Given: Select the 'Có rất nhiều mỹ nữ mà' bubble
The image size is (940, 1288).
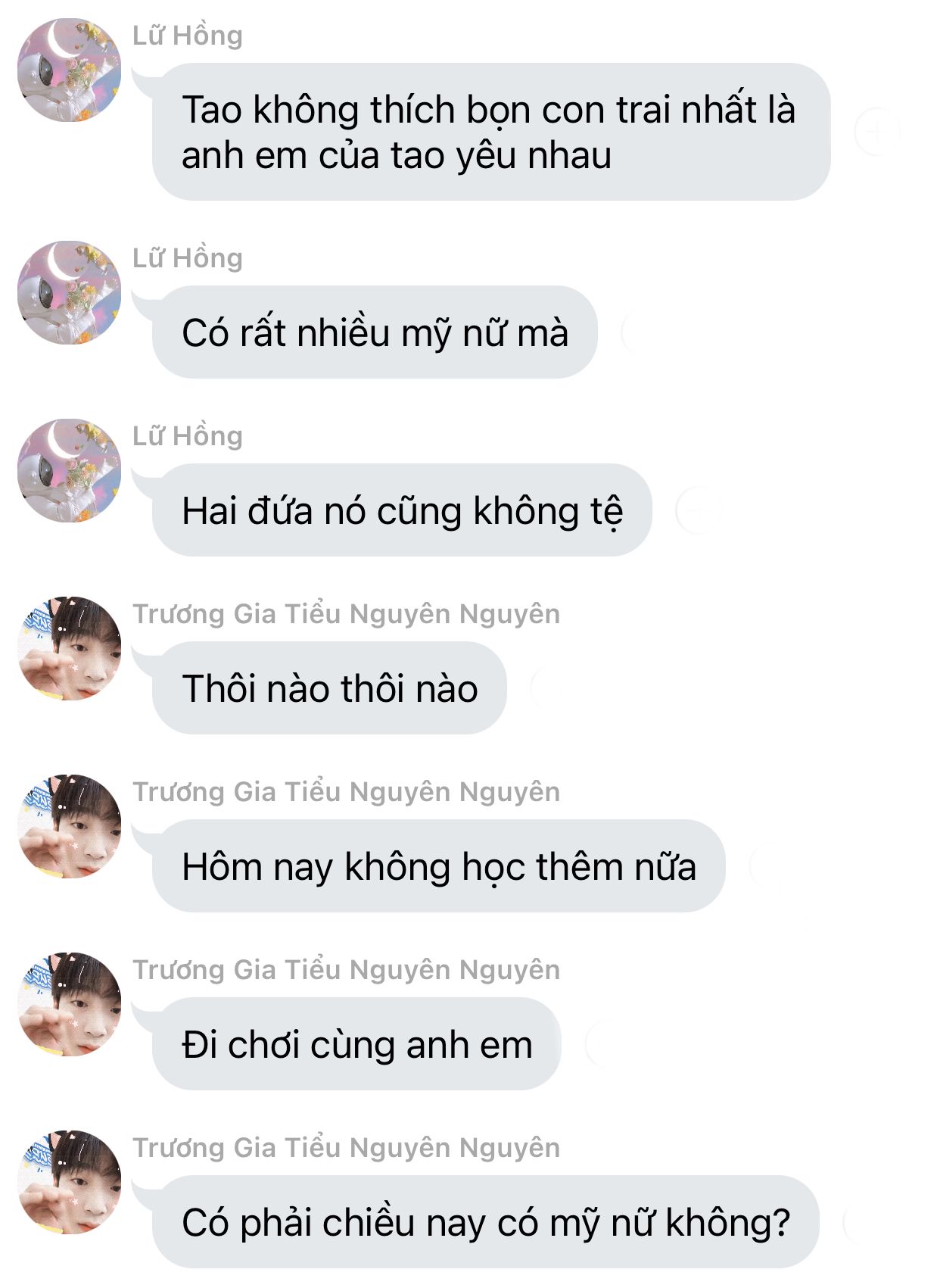Looking at the screenshot, I should pos(375,332).
